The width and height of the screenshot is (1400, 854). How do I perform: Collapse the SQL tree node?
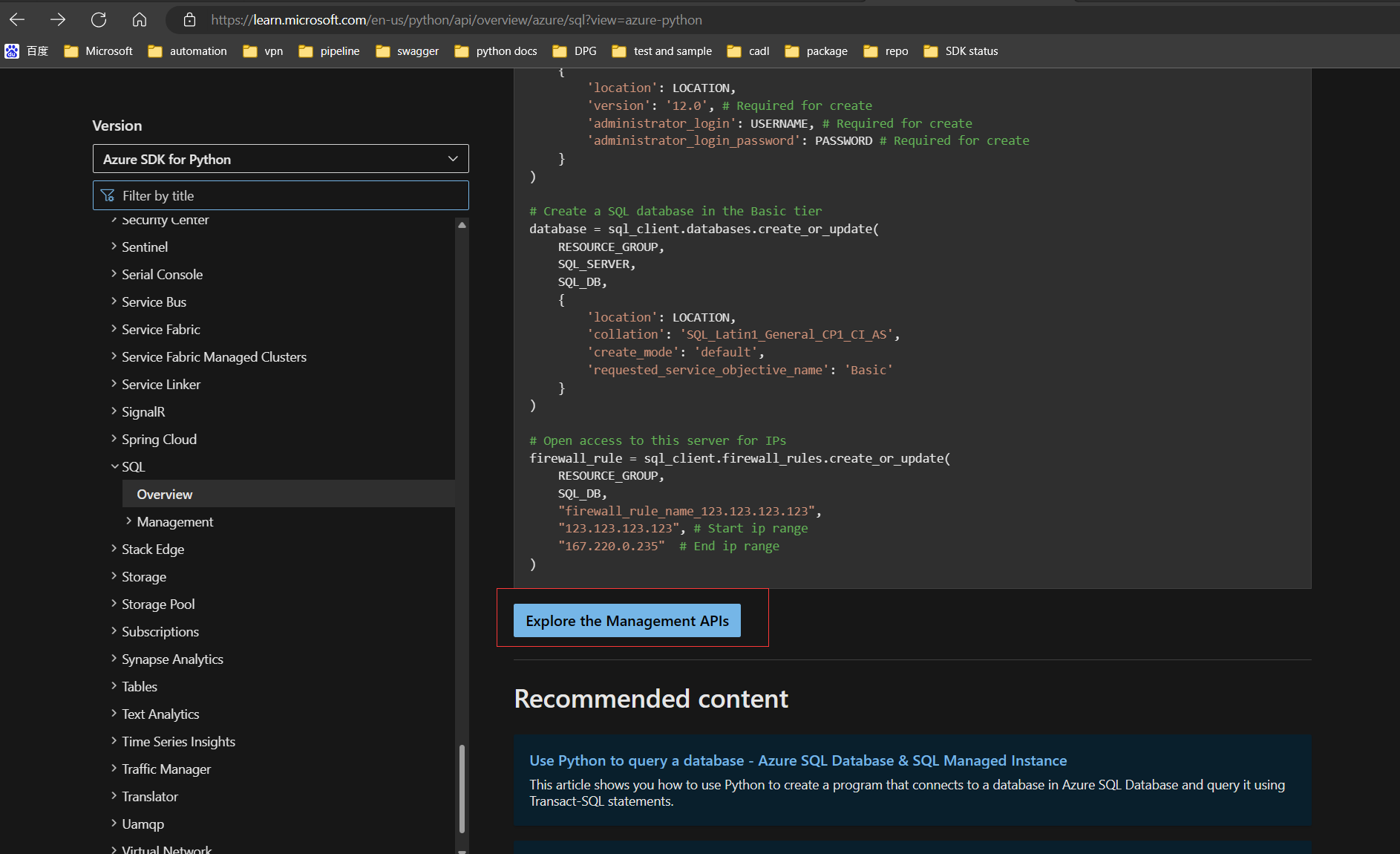[114, 466]
